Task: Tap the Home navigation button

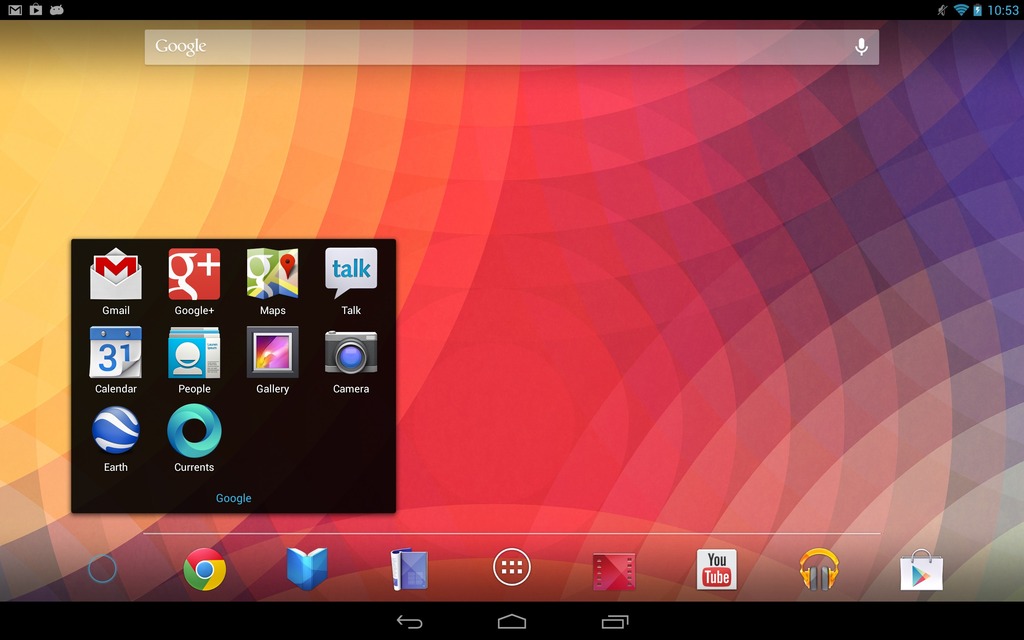Action: click(512, 621)
